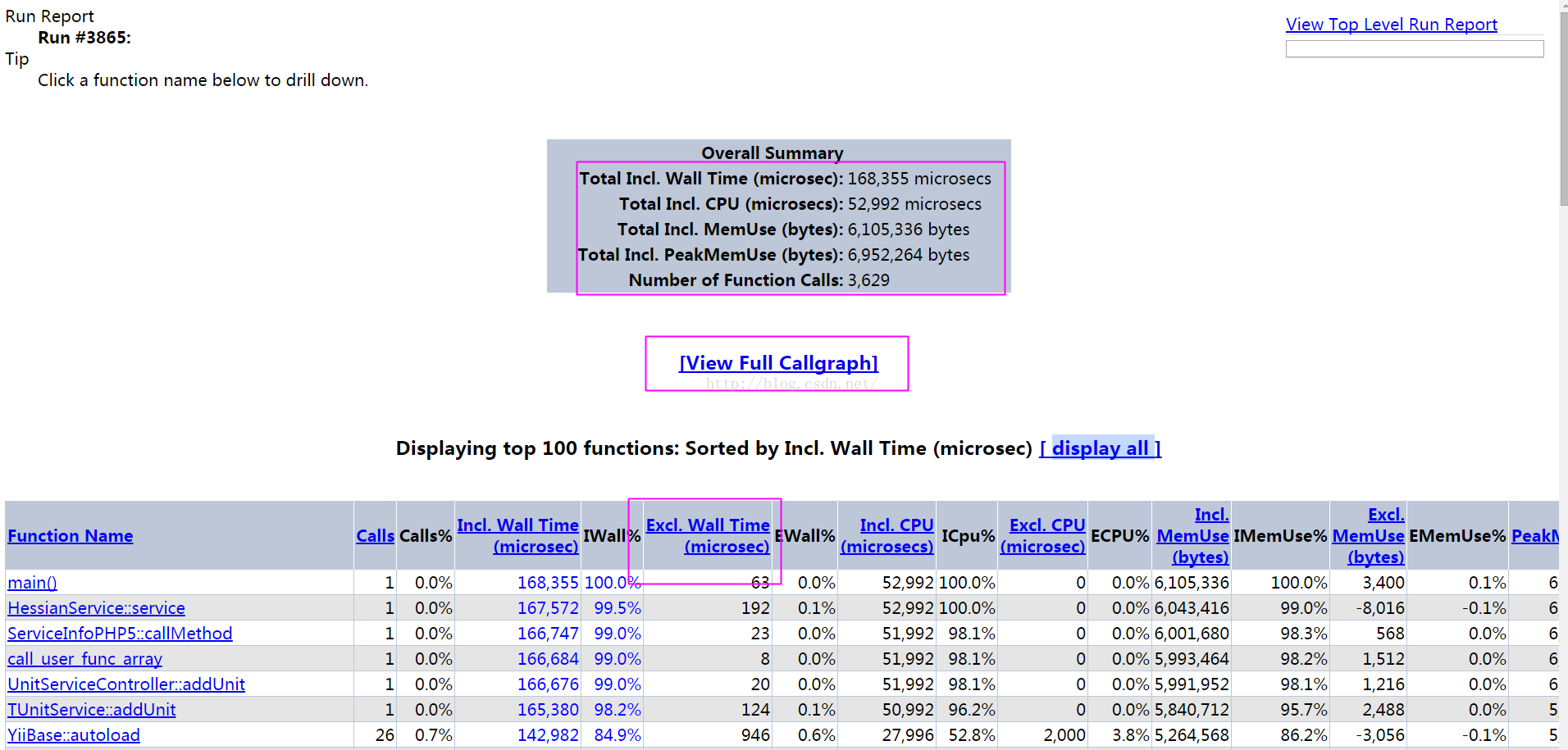Image resolution: width=1568 pixels, height=750 pixels.
Task: Sort by Incl. CPU (microsecs) header
Action: click(887, 536)
